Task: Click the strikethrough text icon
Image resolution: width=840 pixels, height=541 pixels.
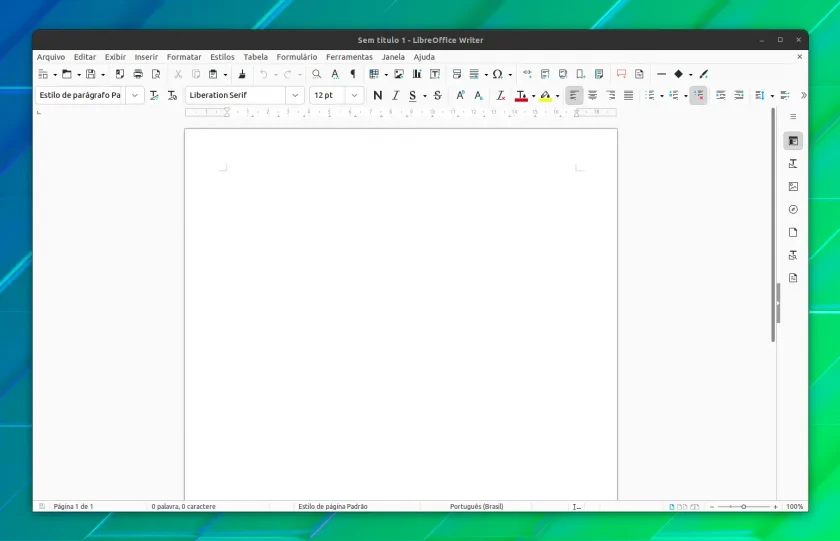Action: click(438, 95)
